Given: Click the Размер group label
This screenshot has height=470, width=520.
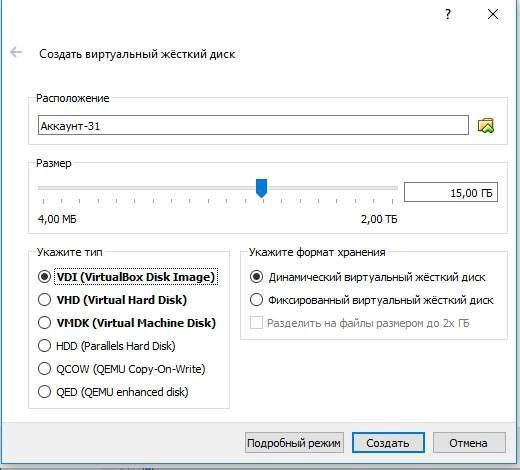Looking at the screenshot, I should point(54,163).
